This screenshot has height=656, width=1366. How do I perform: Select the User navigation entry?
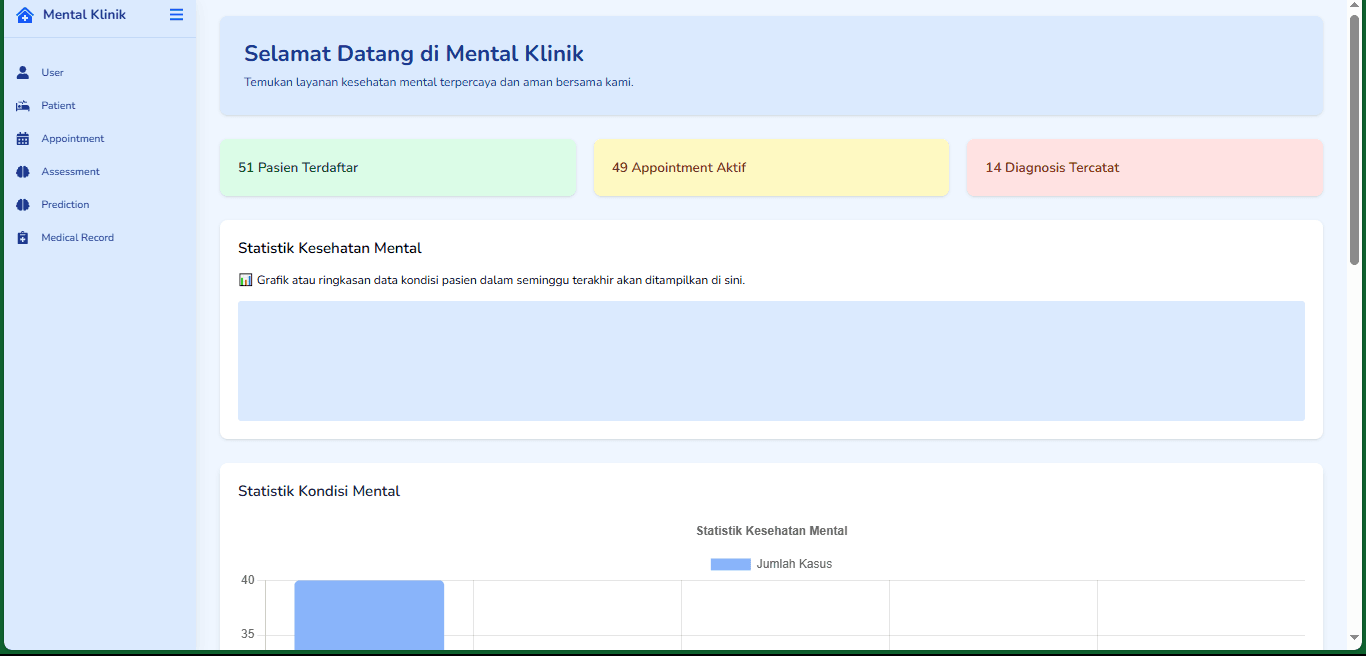pos(51,72)
